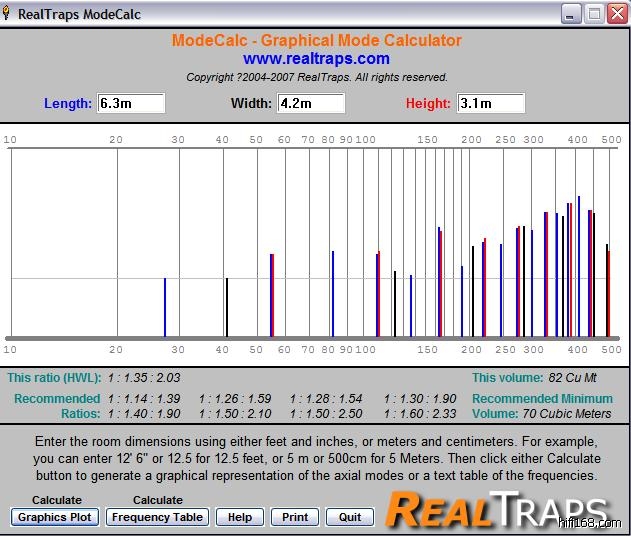Select the Width input box
The height and width of the screenshot is (536, 631).
pyautogui.click(x=311, y=103)
